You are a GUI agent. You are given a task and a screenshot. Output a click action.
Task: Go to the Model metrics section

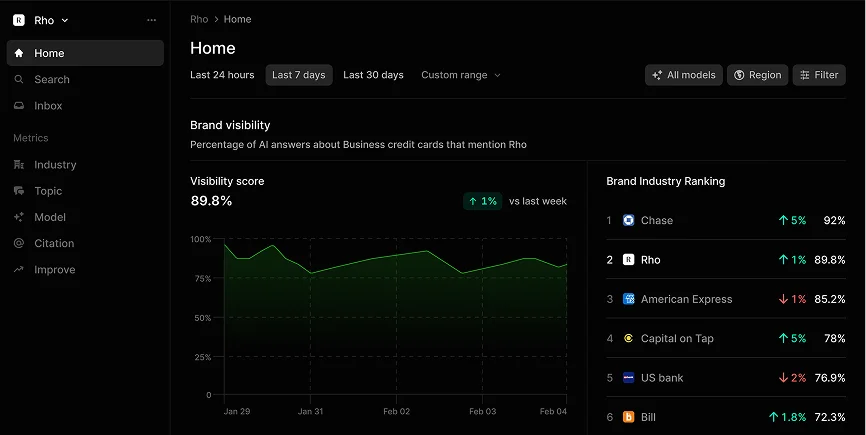click(49, 217)
